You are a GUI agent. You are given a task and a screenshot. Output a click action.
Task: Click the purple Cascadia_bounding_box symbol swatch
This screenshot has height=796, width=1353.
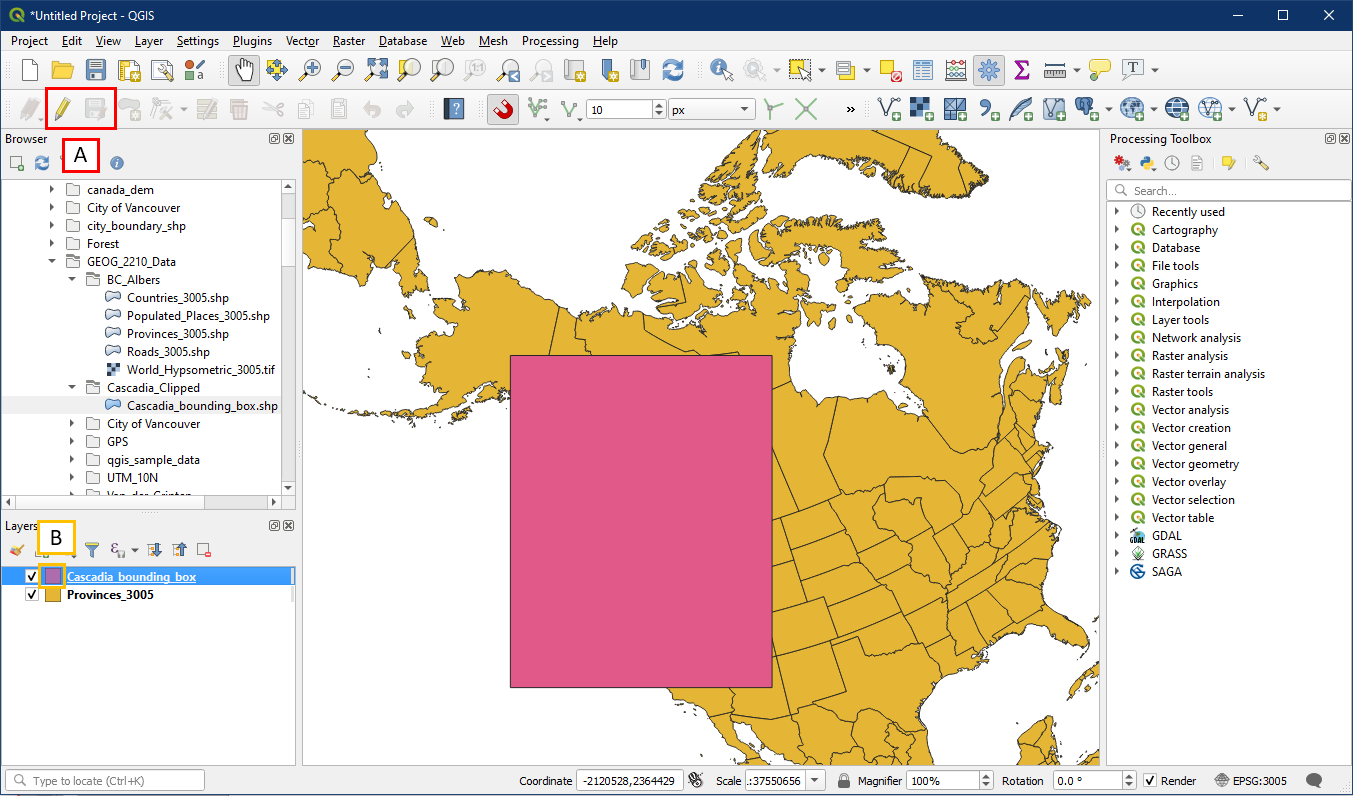[53, 577]
